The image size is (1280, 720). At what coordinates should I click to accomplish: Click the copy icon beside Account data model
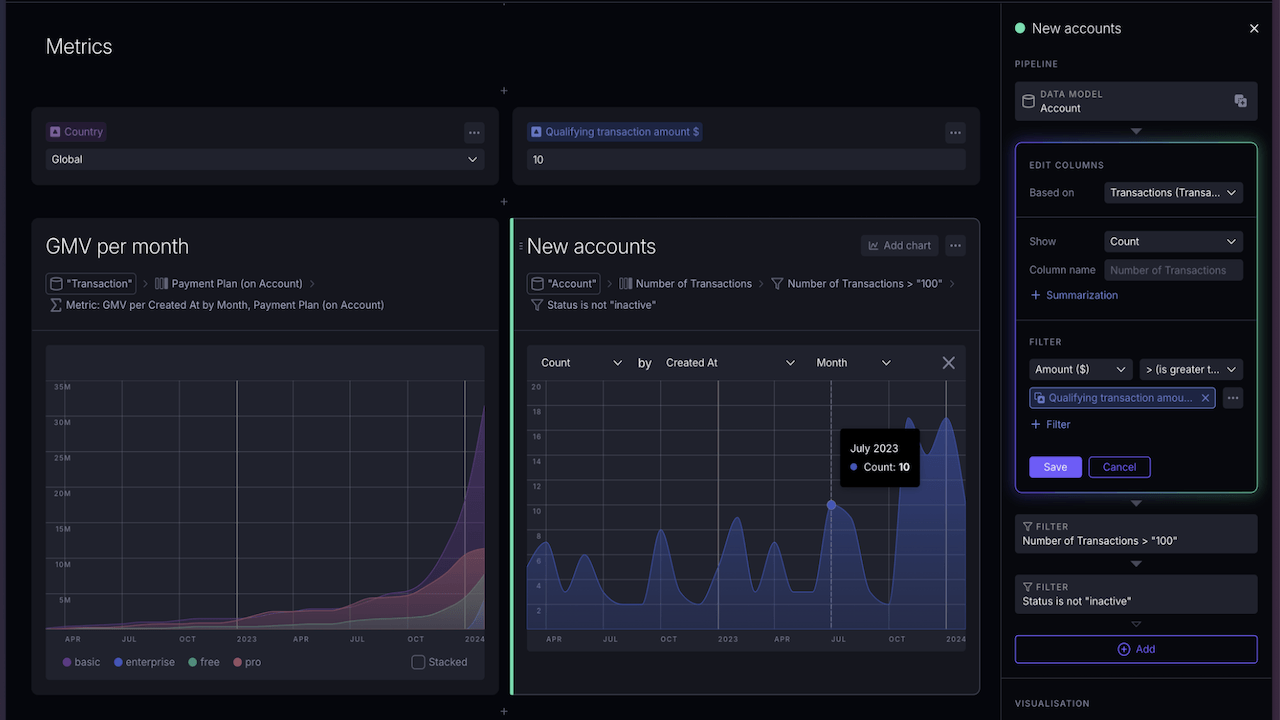pos(1240,101)
